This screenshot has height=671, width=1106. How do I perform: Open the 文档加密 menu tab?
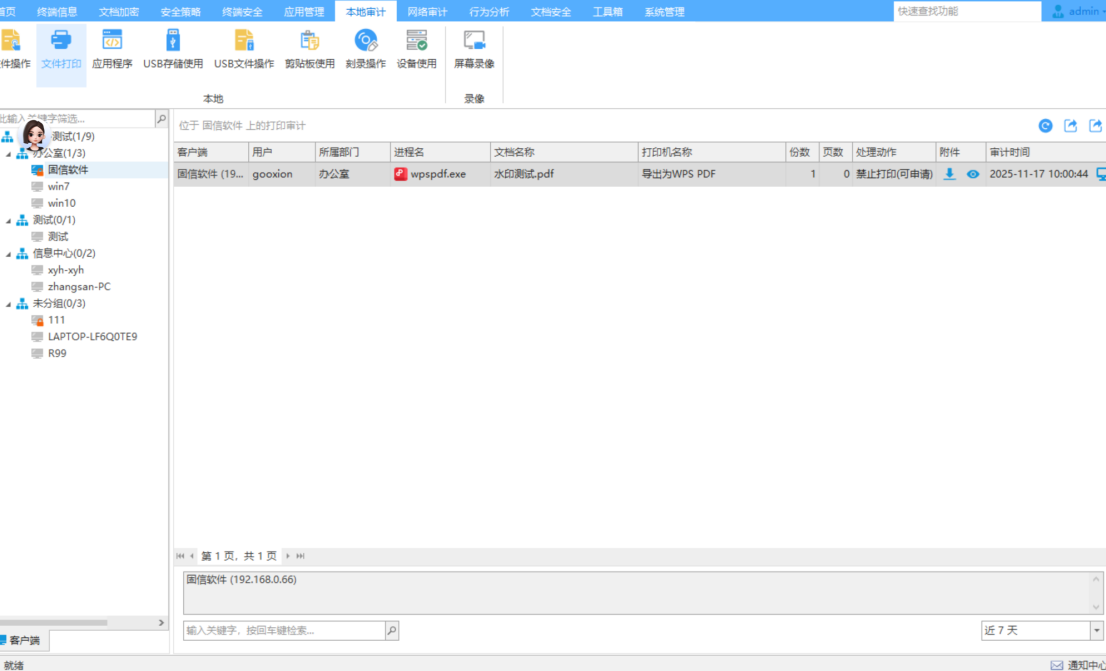119,12
